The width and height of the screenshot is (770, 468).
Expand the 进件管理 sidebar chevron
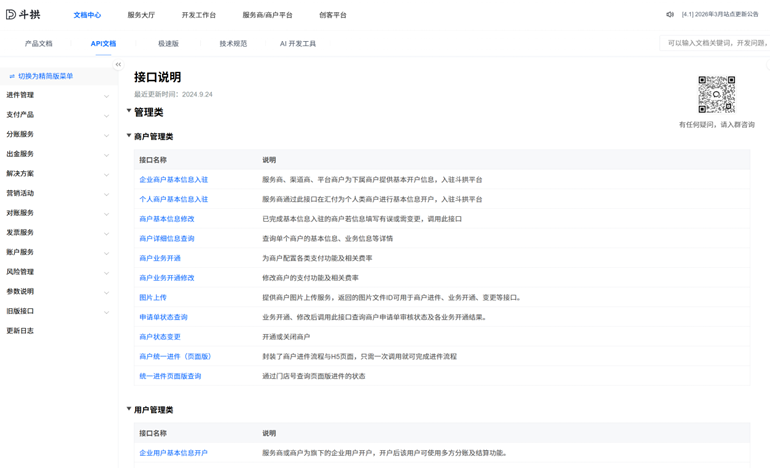107,96
